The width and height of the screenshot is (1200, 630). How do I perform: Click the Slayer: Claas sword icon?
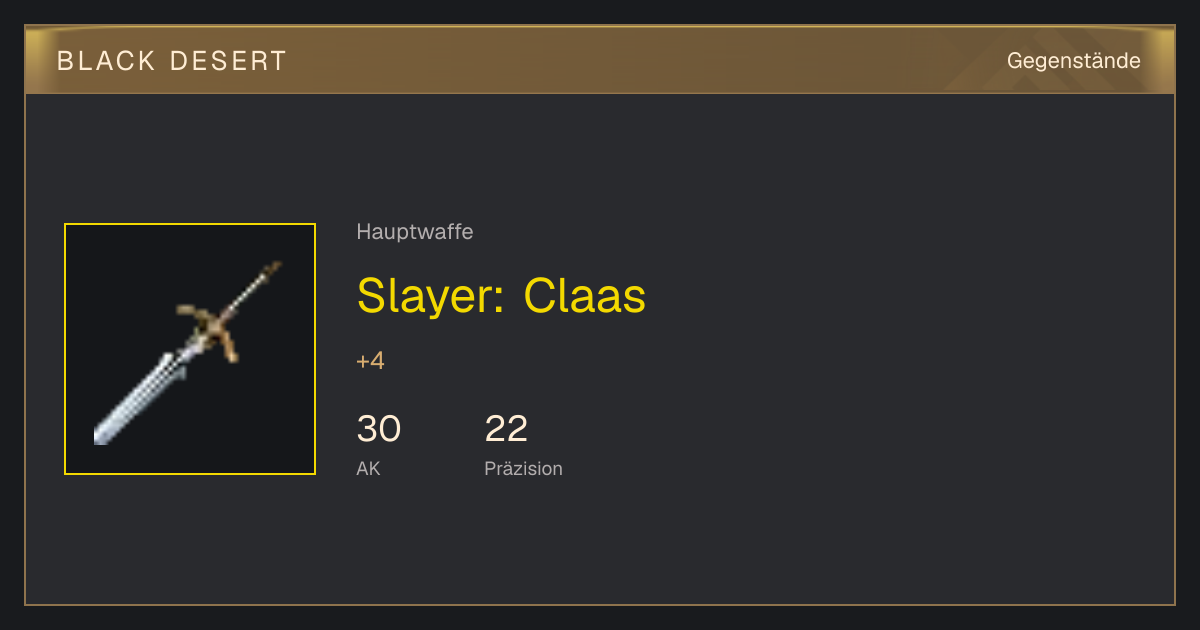190,349
